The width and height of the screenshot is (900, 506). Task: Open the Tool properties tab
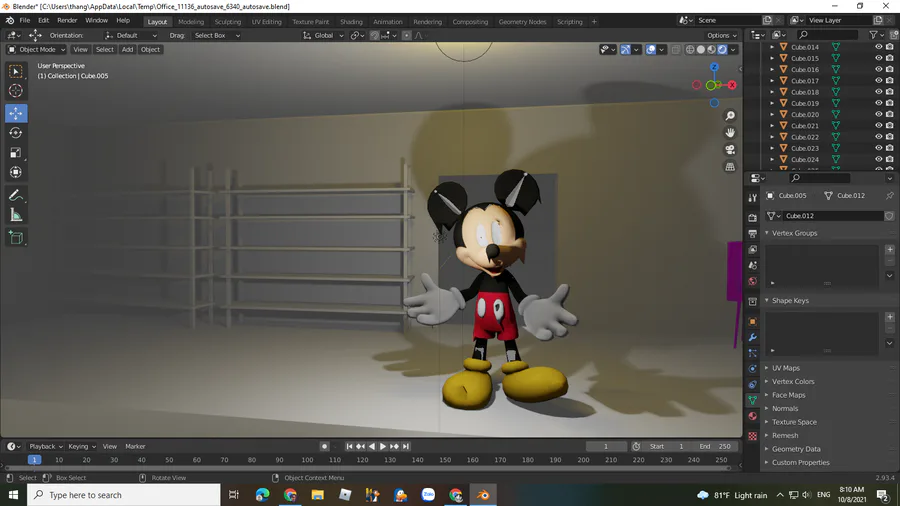[x=752, y=197]
